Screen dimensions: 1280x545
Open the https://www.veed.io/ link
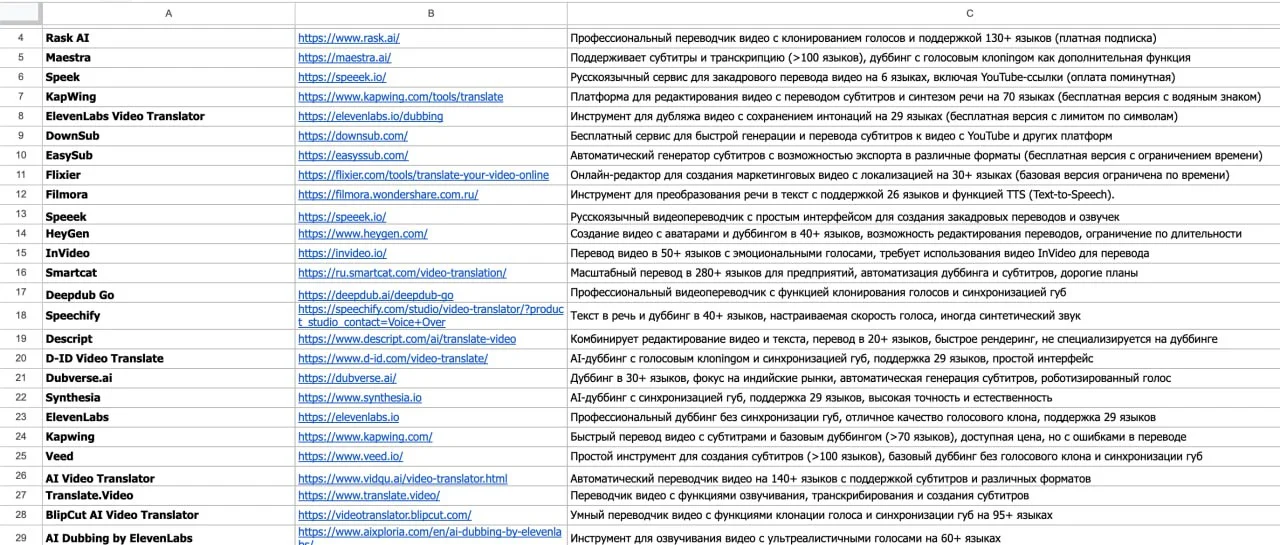click(x=350, y=456)
